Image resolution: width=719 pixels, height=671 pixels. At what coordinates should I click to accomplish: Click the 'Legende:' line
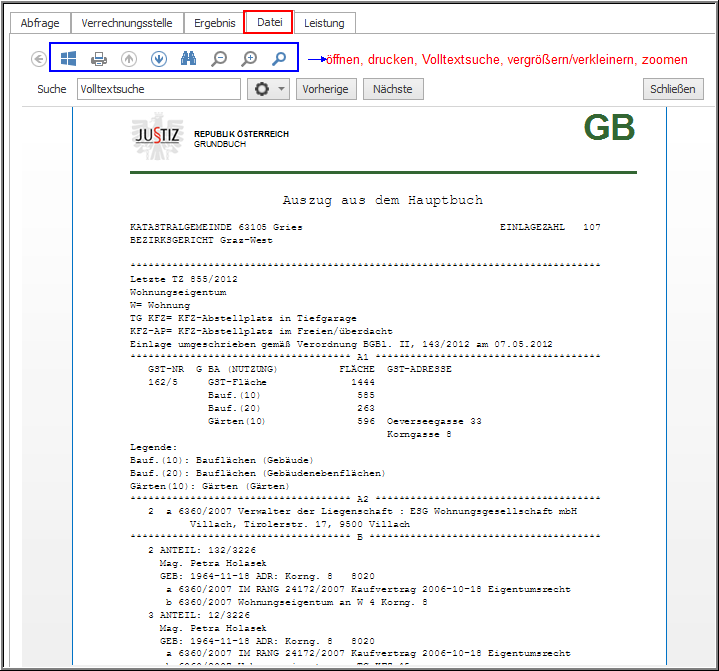click(154, 447)
